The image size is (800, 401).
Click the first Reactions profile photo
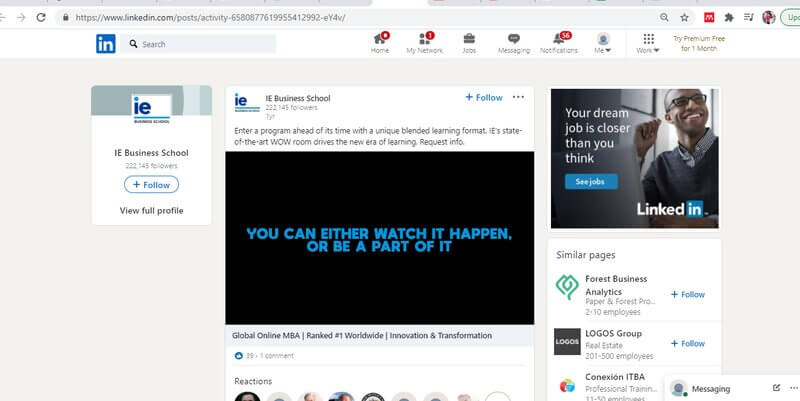pyautogui.click(x=247, y=396)
